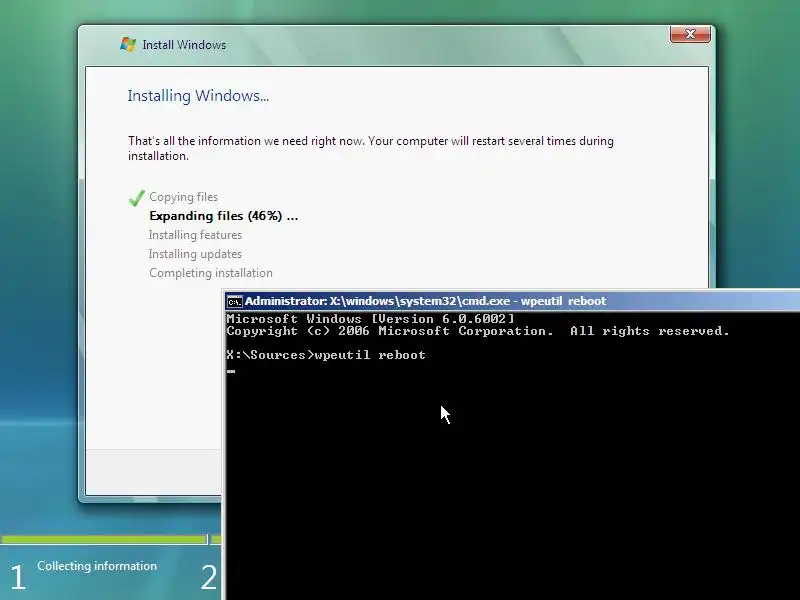The width and height of the screenshot is (800, 600).
Task: Click the 'Install Windows' title text
Action: point(184,45)
